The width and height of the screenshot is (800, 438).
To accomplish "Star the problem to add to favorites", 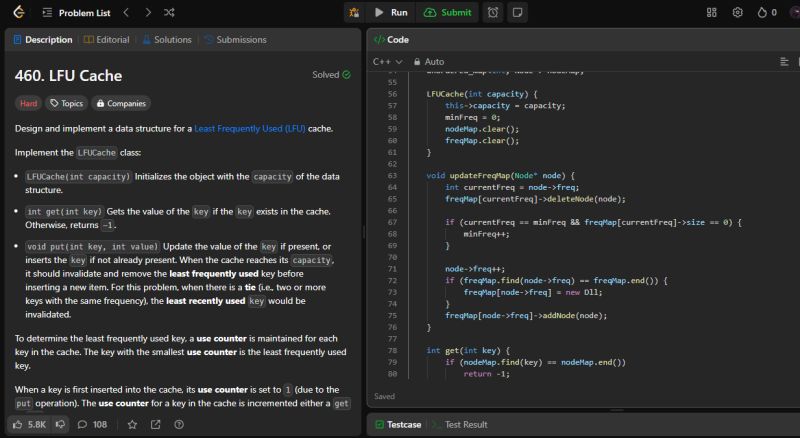I will click(x=132, y=425).
